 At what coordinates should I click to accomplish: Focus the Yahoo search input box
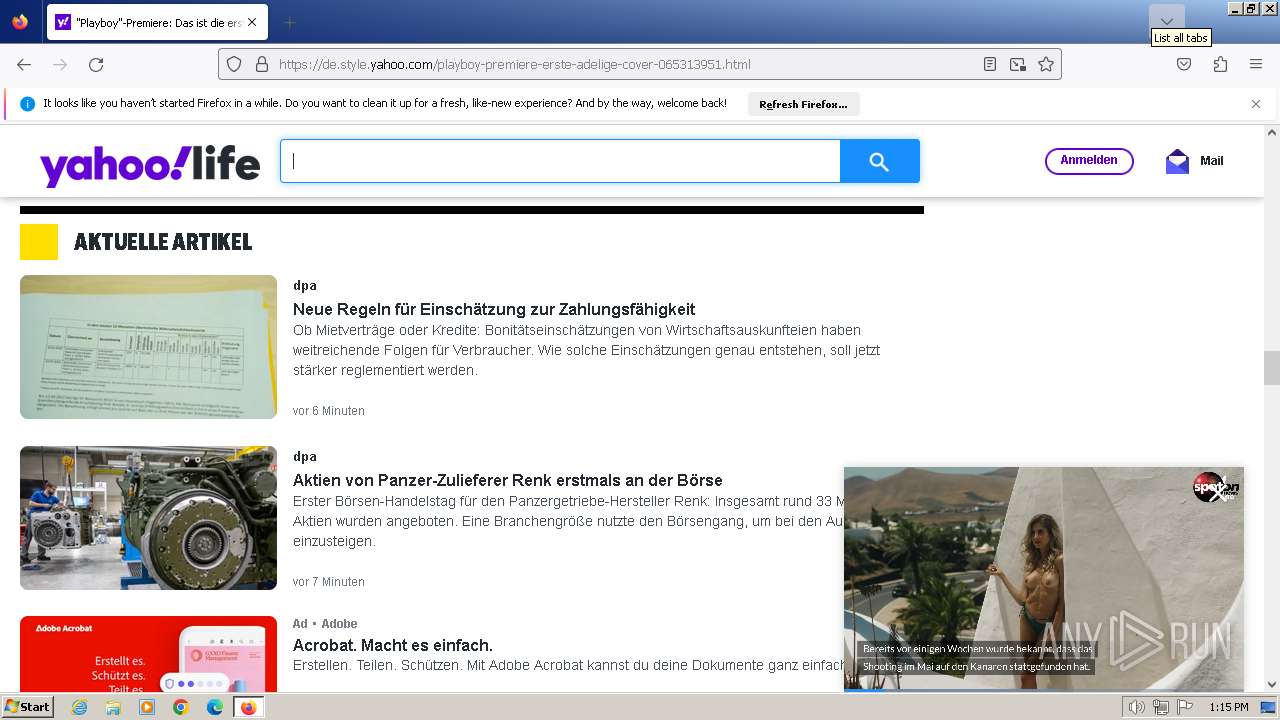click(560, 161)
